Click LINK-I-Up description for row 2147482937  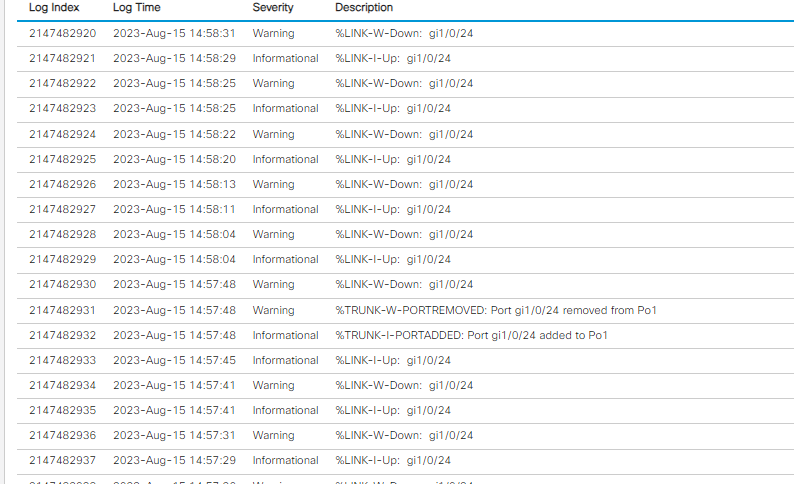pos(392,460)
